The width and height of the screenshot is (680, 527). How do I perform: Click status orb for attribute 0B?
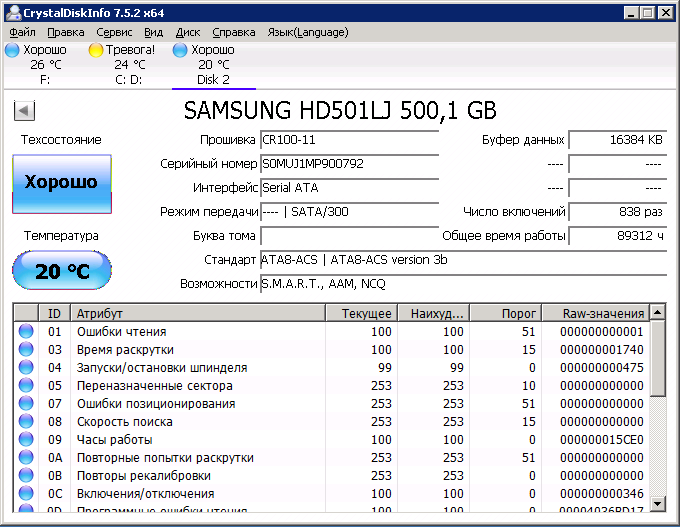26,475
